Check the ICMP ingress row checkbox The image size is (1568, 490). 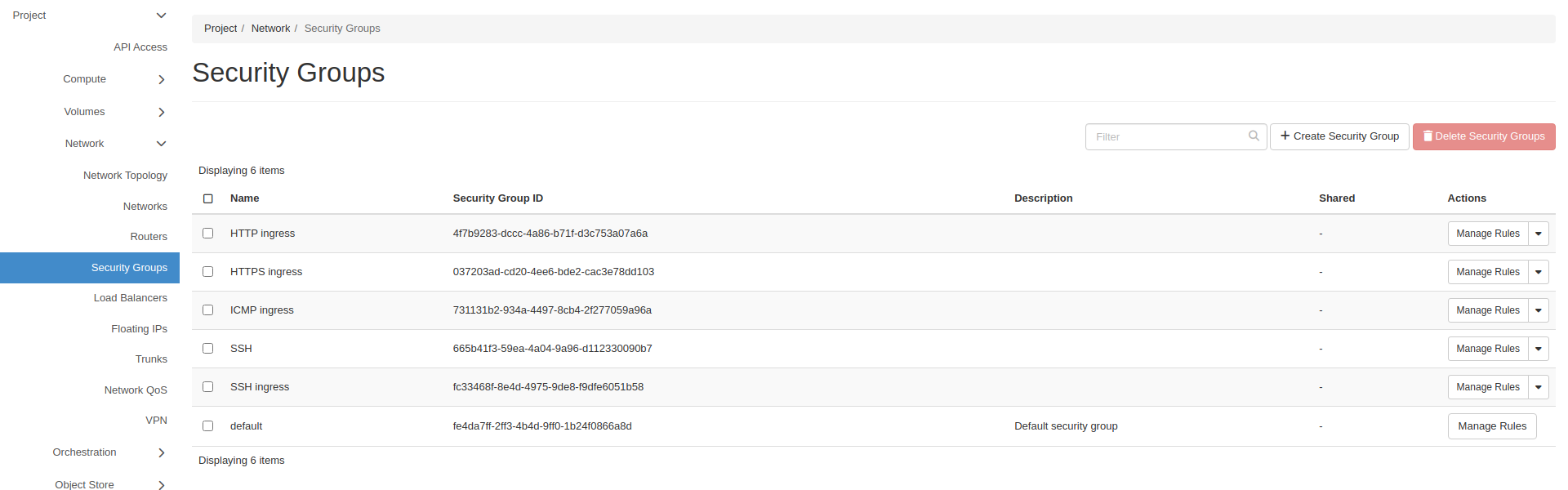point(208,310)
